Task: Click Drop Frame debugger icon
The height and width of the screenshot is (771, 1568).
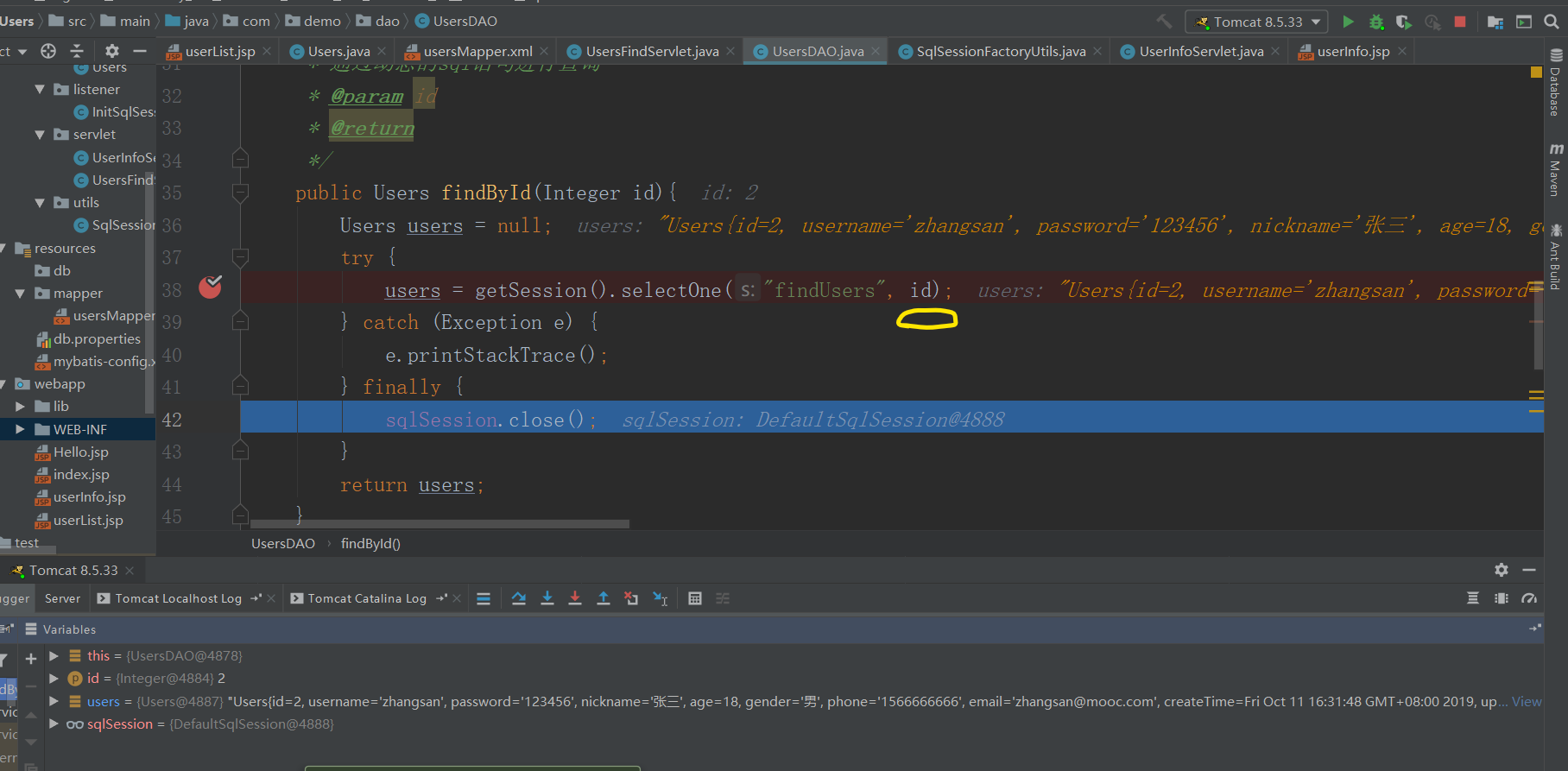Action: (x=631, y=598)
